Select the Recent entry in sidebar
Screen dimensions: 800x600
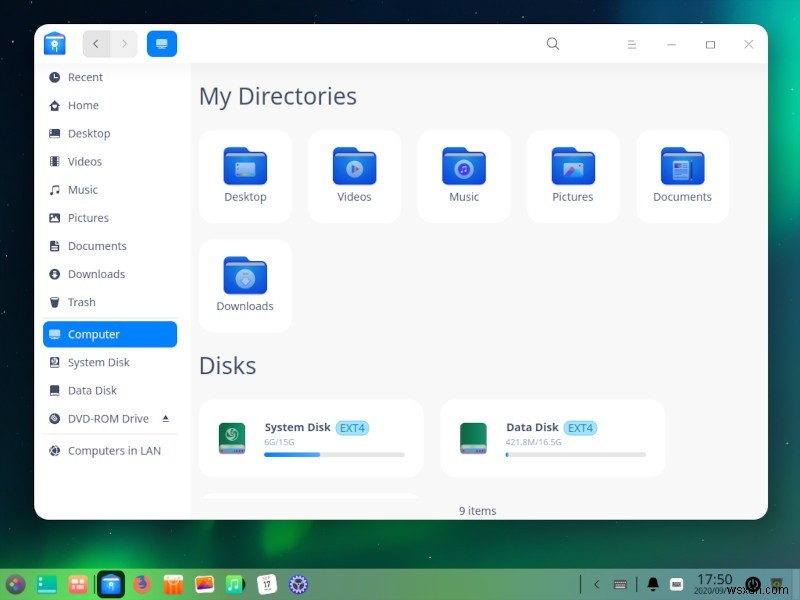pos(85,77)
